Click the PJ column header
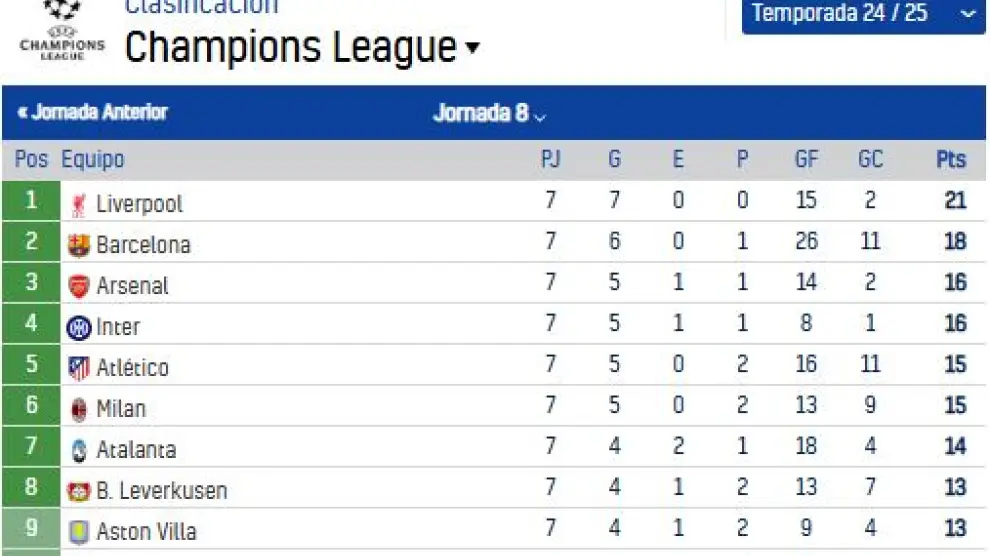This screenshot has height=556, width=990. coord(550,160)
